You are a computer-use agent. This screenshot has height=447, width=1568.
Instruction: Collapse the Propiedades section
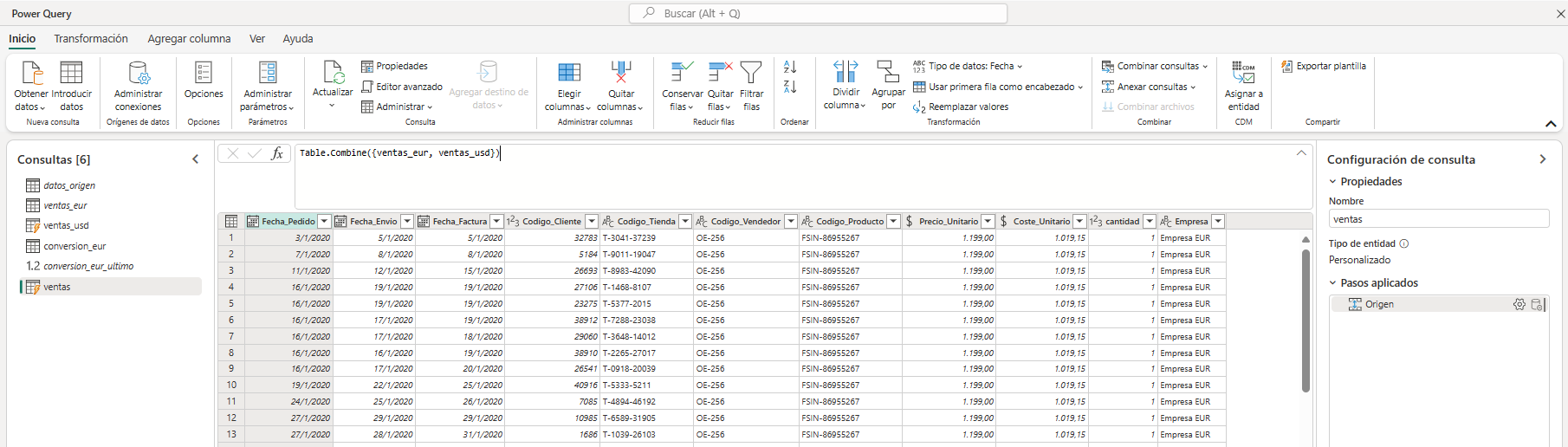1333,182
